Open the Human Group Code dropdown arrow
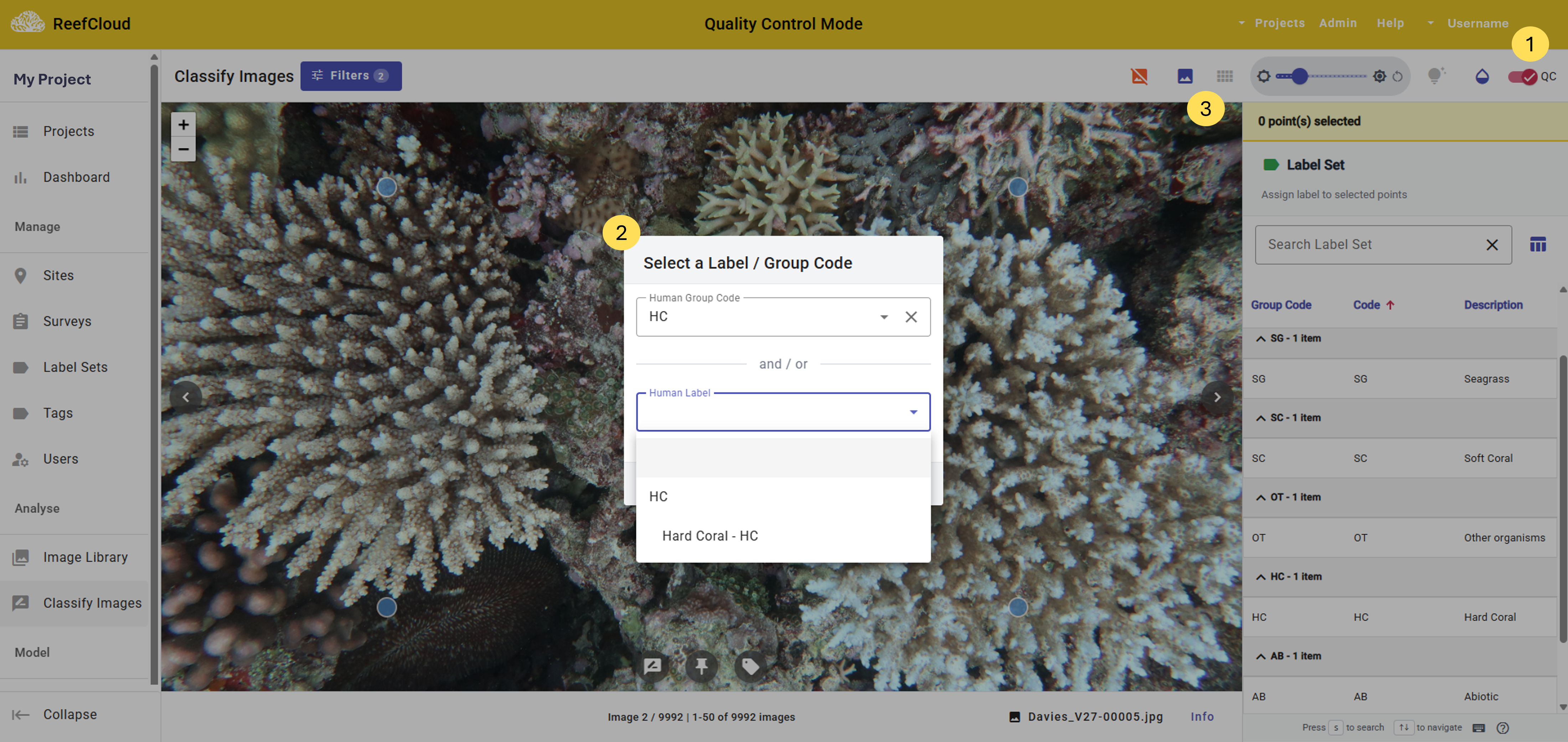Viewport: 1568px width, 742px height. (x=884, y=317)
